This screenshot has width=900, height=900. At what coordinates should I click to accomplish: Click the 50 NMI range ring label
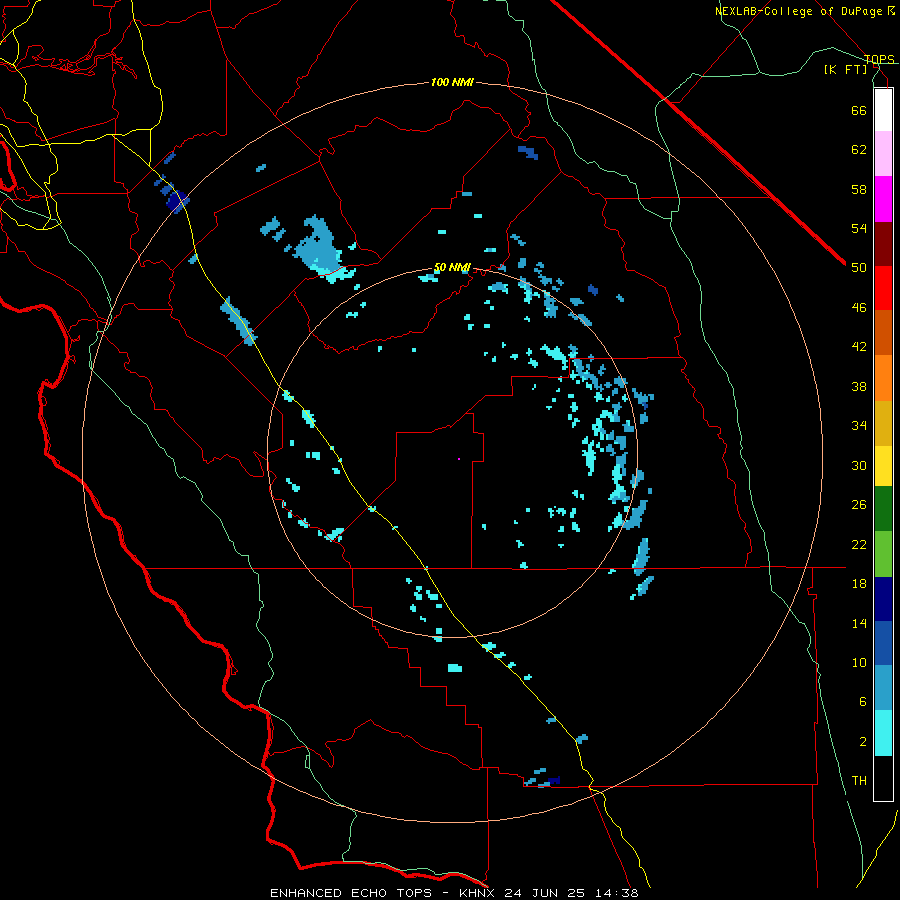[x=452, y=267]
